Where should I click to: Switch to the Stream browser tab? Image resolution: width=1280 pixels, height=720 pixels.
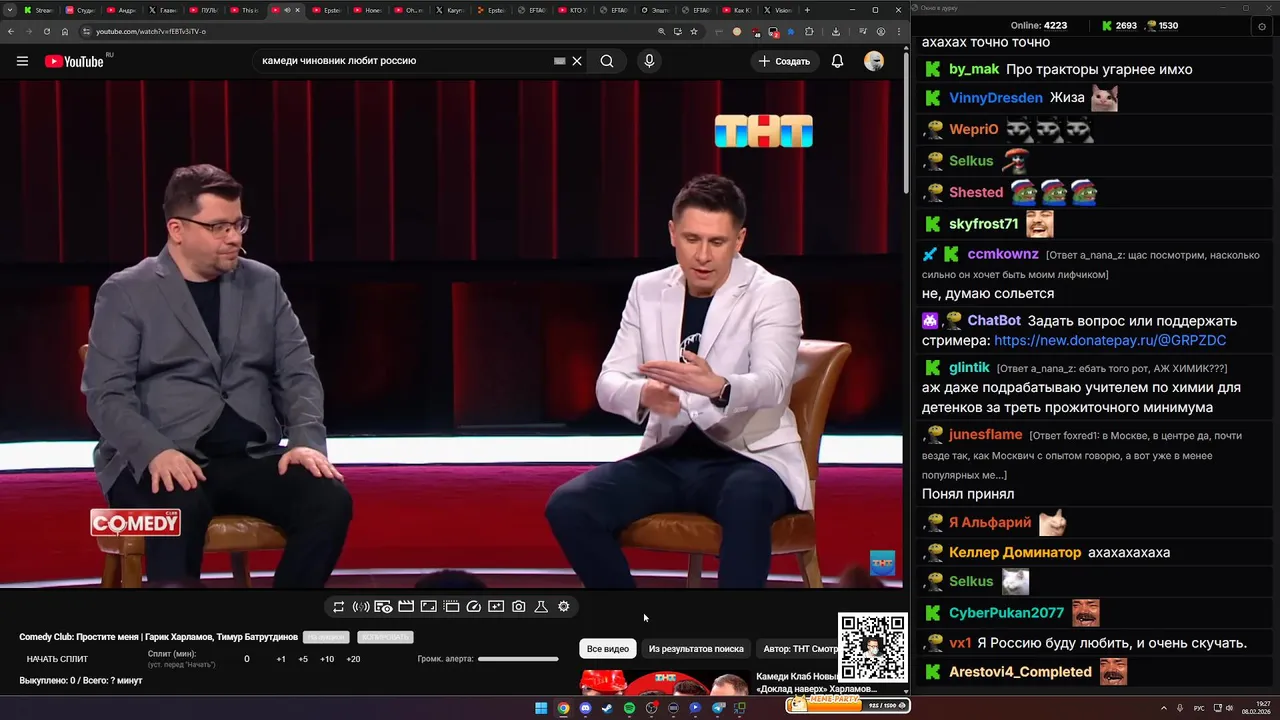click(x=38, y=10)
